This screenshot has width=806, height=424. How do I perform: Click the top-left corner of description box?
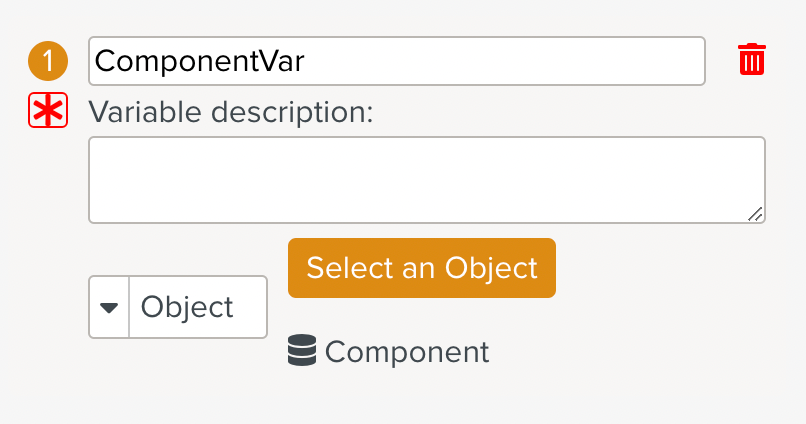click(95, 143)
